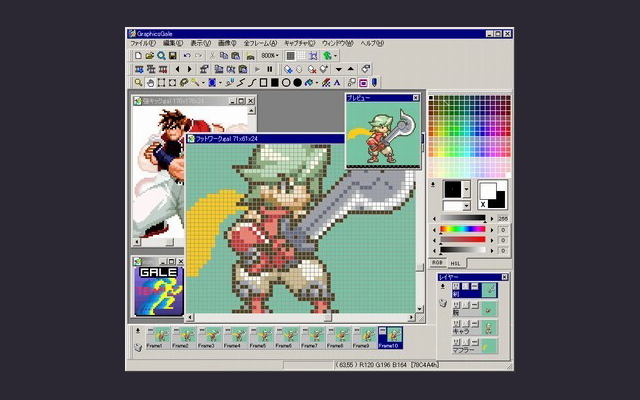Toggle transparency option on 腕 layer
This screenshot has width=640, height=400.
pyautogui.click(x=465, y=305)
